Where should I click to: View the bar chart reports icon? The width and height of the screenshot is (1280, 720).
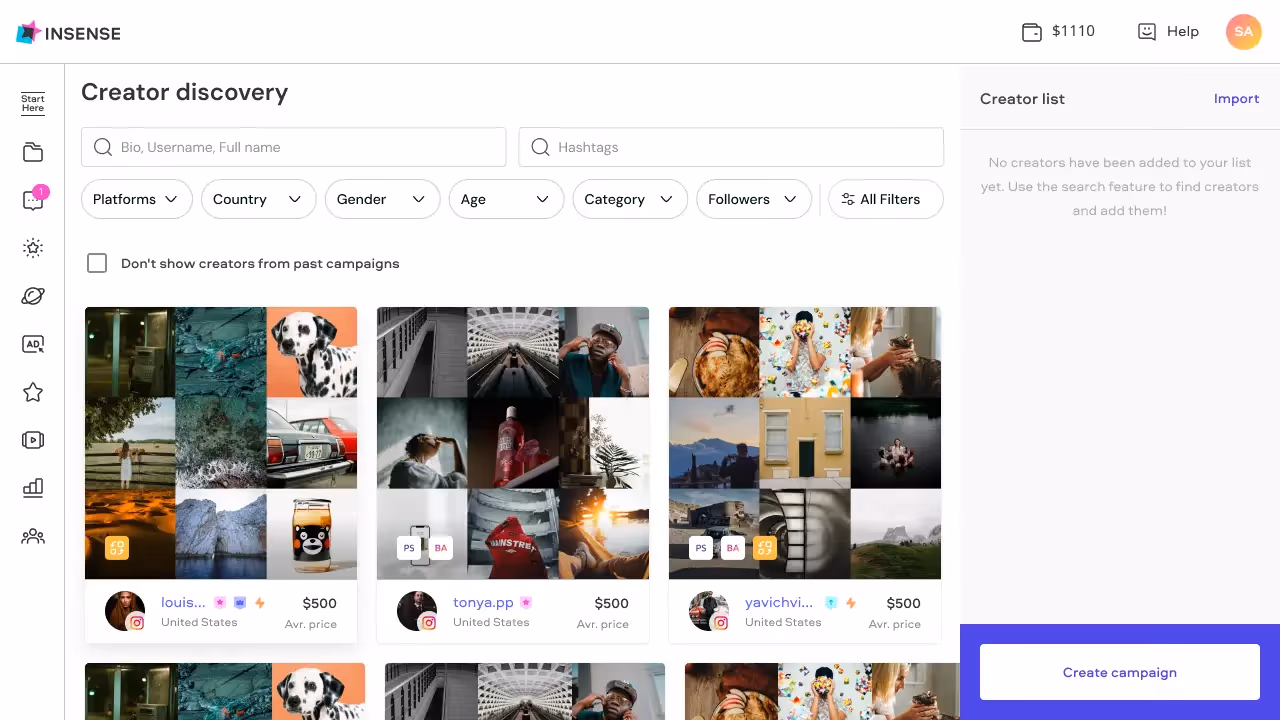tap(32, 487)
